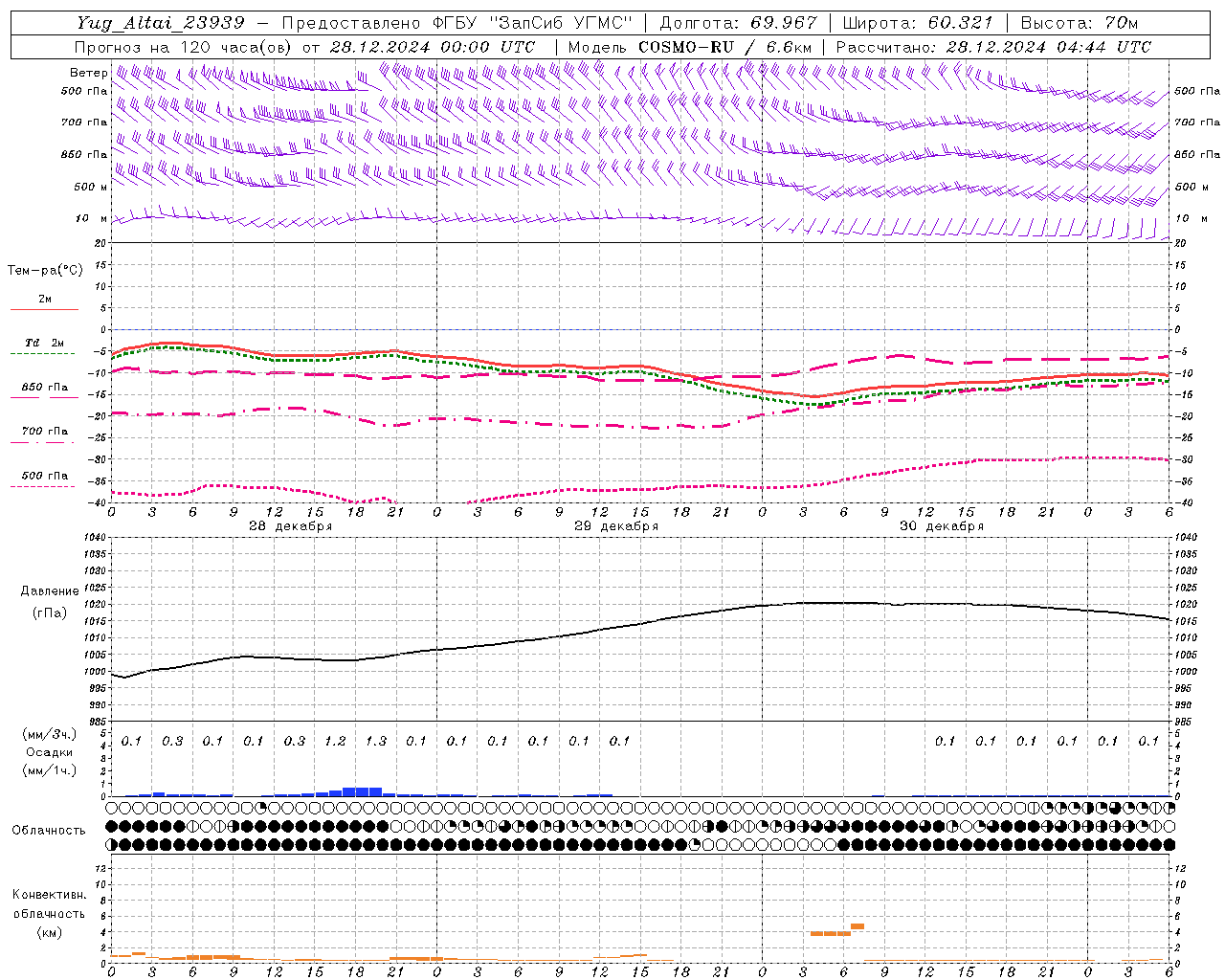Click the Высота: 70м label
Image resolution: width=1225 pixels, height=980 pixels.
tap(1080, 23)
